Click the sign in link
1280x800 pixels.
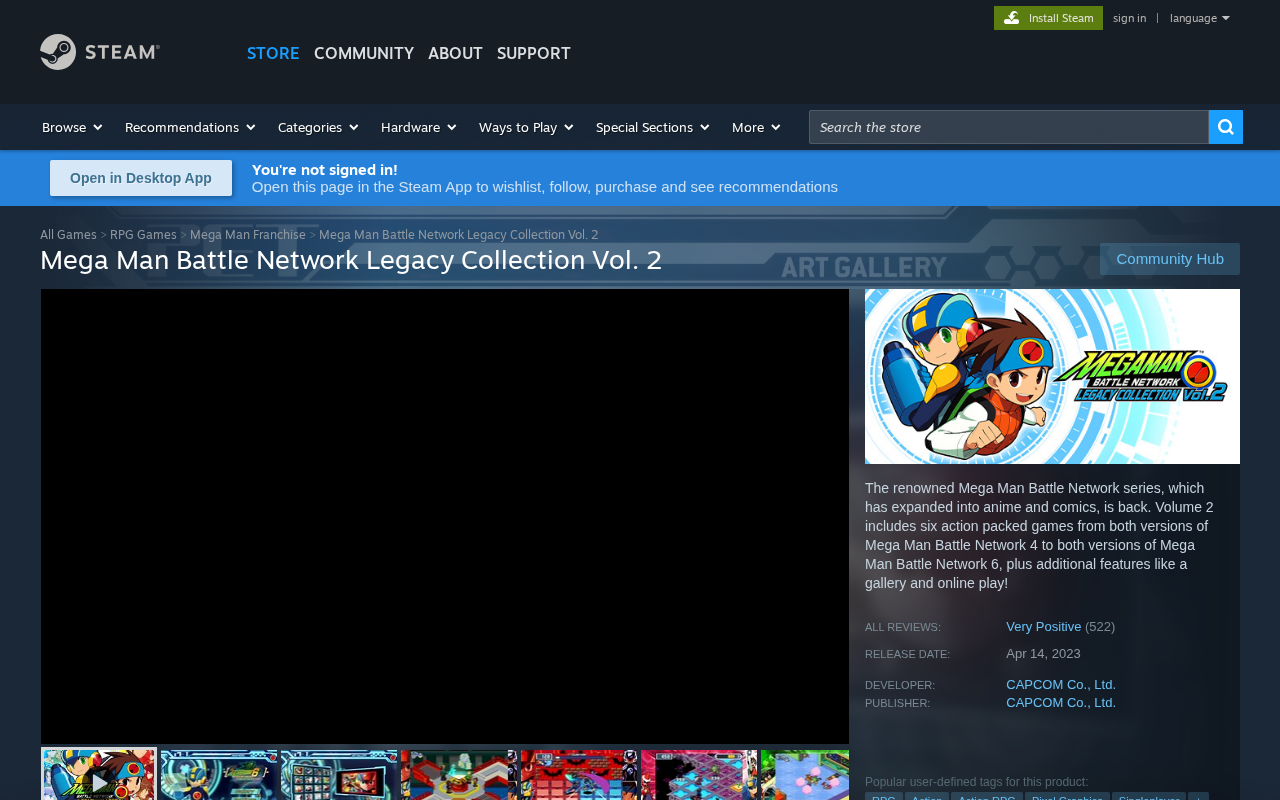pyautogui.click(x=1129, y=18)
